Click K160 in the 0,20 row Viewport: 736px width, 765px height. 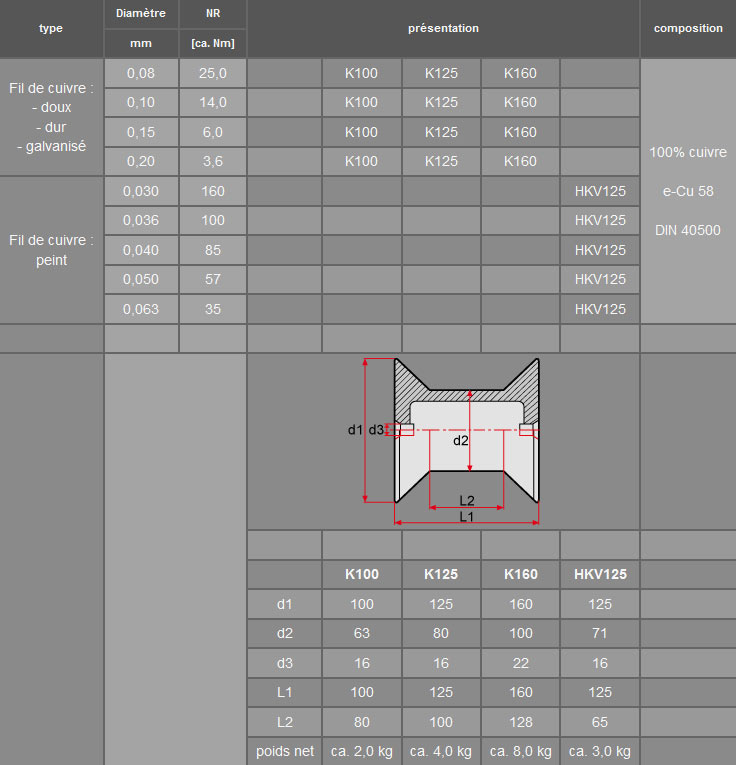point(520,161)
